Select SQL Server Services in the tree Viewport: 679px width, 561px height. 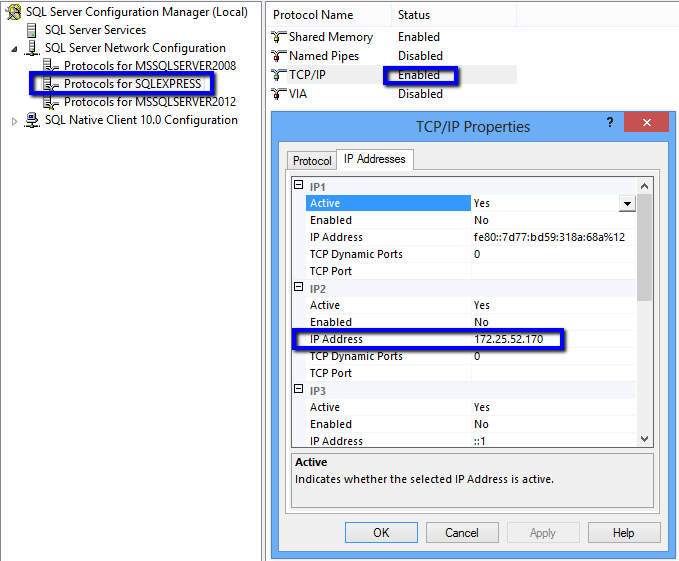pos(95,30)
